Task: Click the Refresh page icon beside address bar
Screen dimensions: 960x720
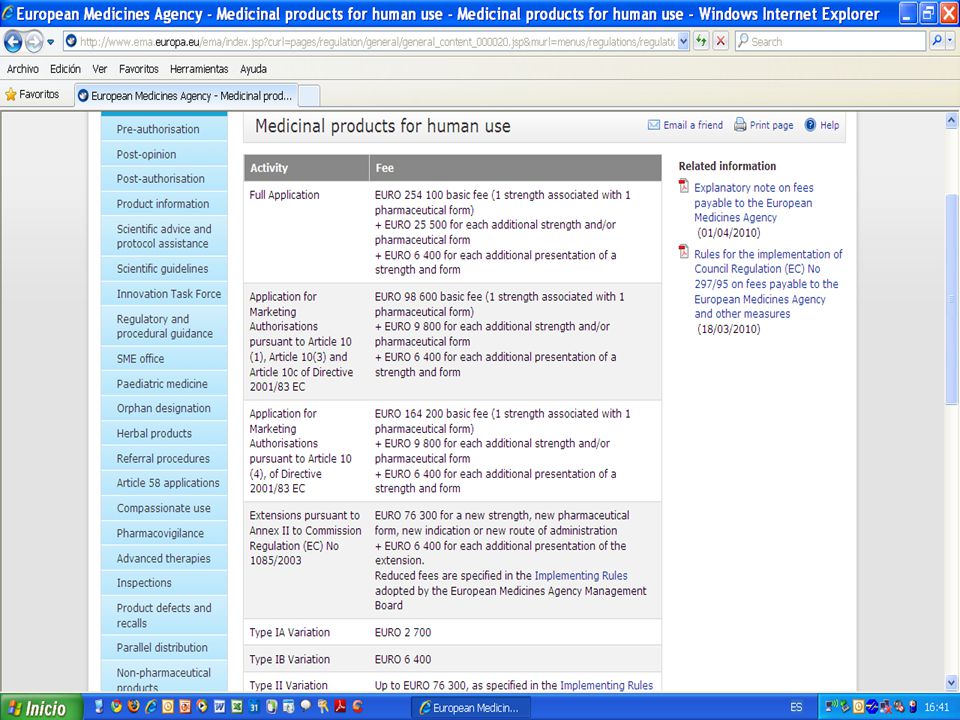Action: 701,42
